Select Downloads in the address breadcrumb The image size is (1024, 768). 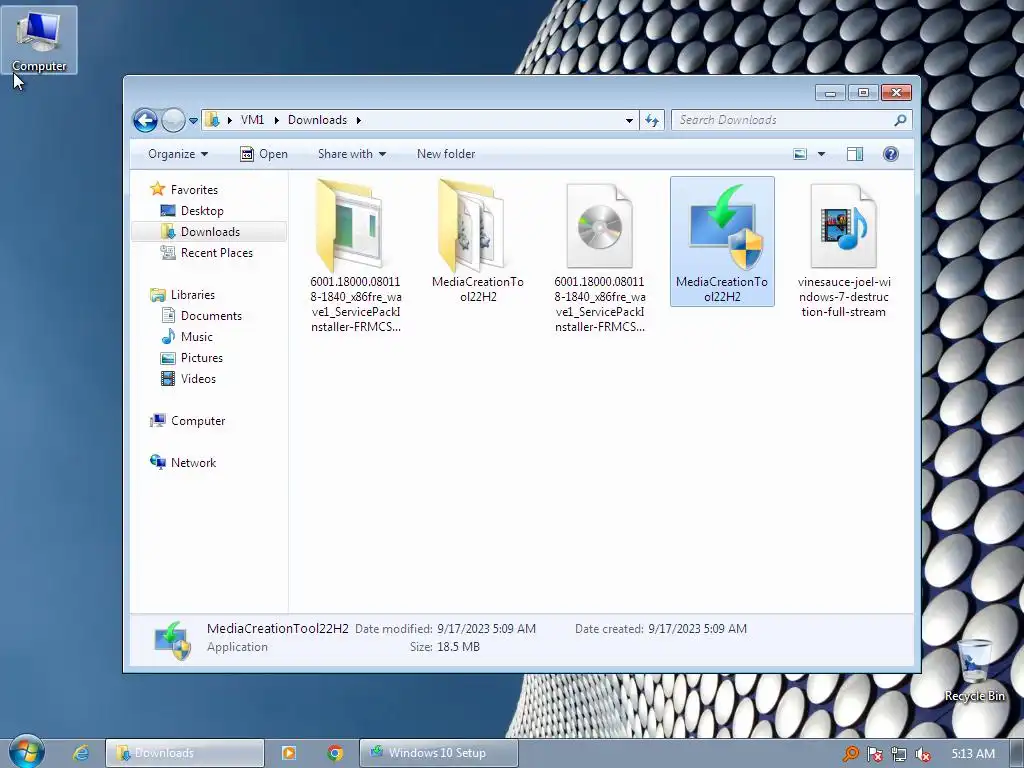point(317,120)
